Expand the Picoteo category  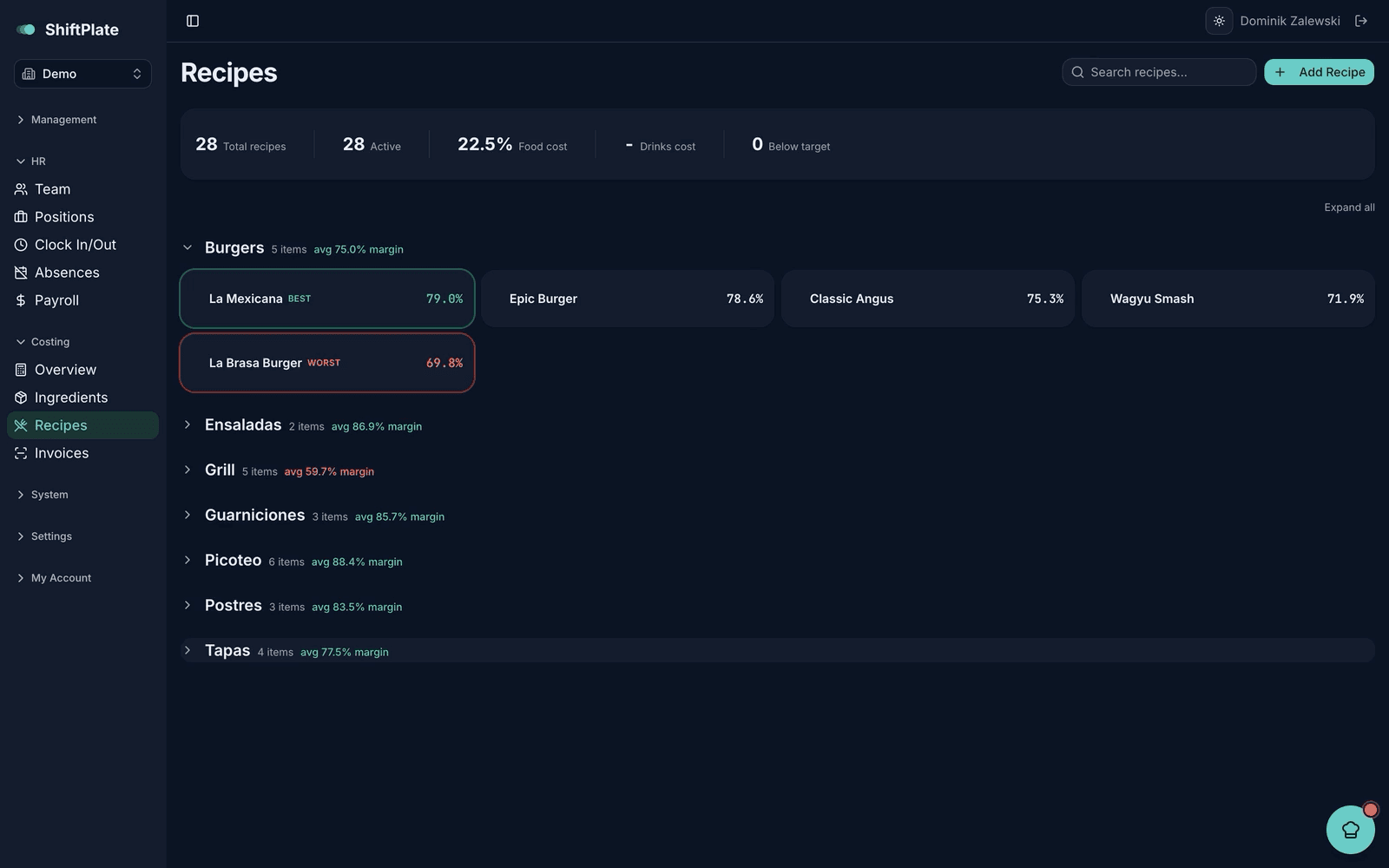188,560
